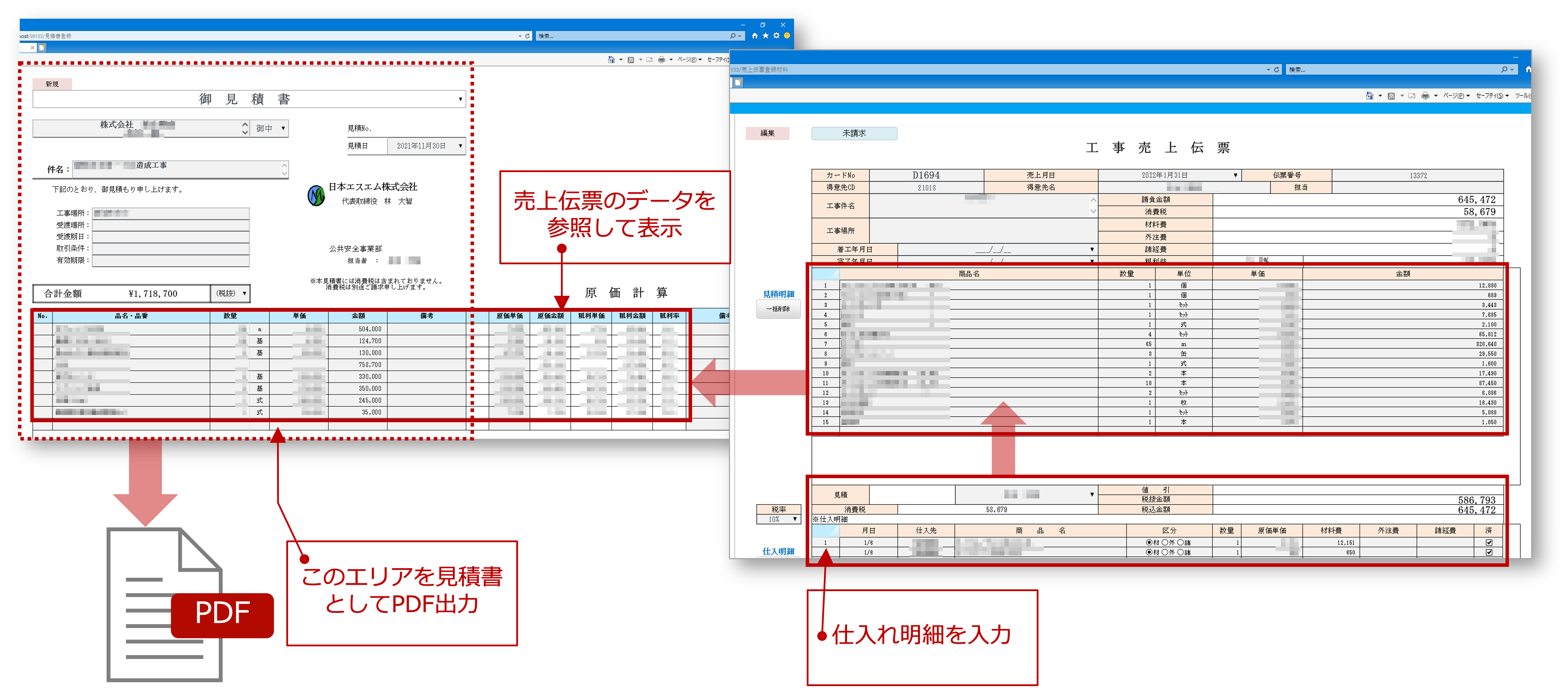Screen dimensions: 1568x698
Task: Open the Read Mail envelope icon
Action: 649,59
